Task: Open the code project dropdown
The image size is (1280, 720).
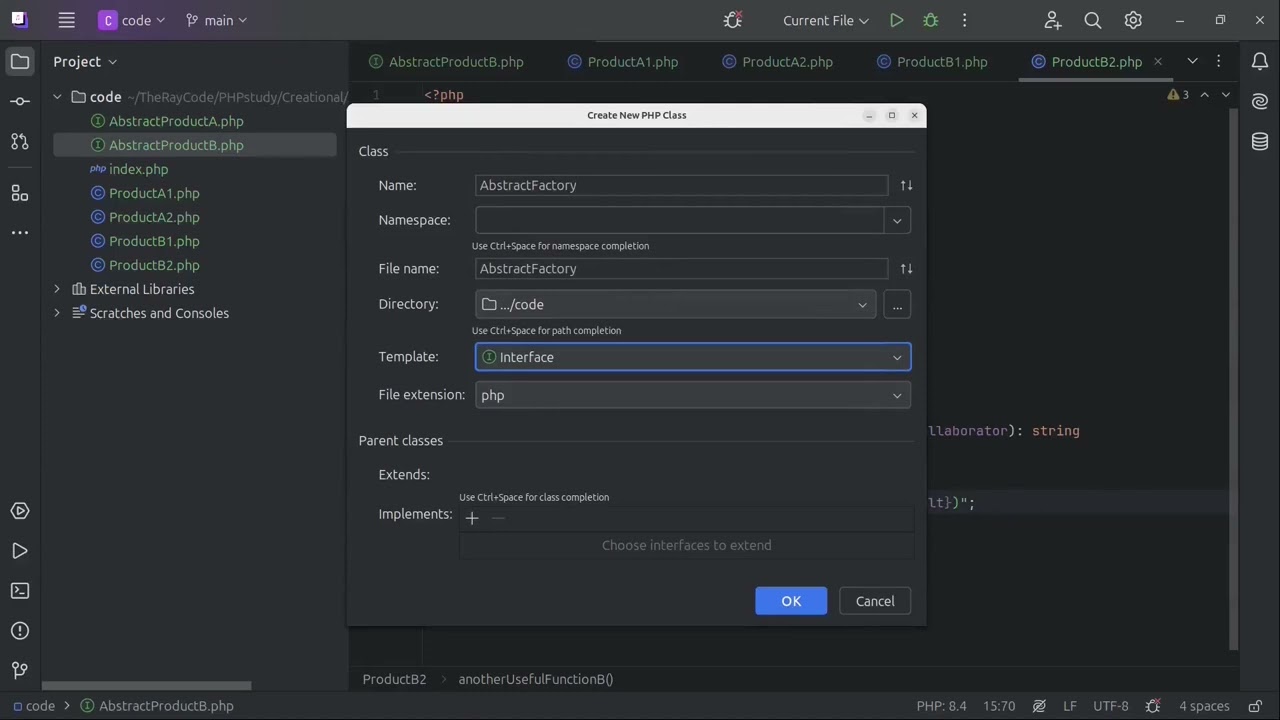Action: coord(132,20)
